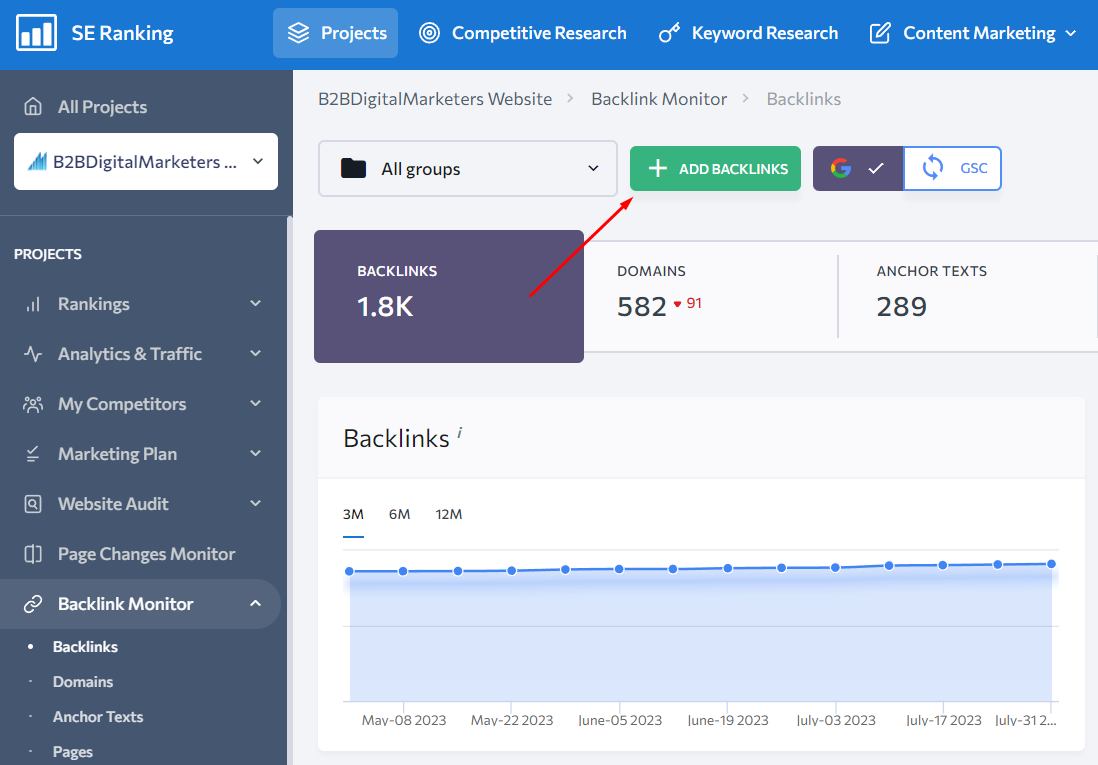This screenshot has width=1098, height=765.
Task: Expand the My Competitors section
Action: click(x=256, y=404)
